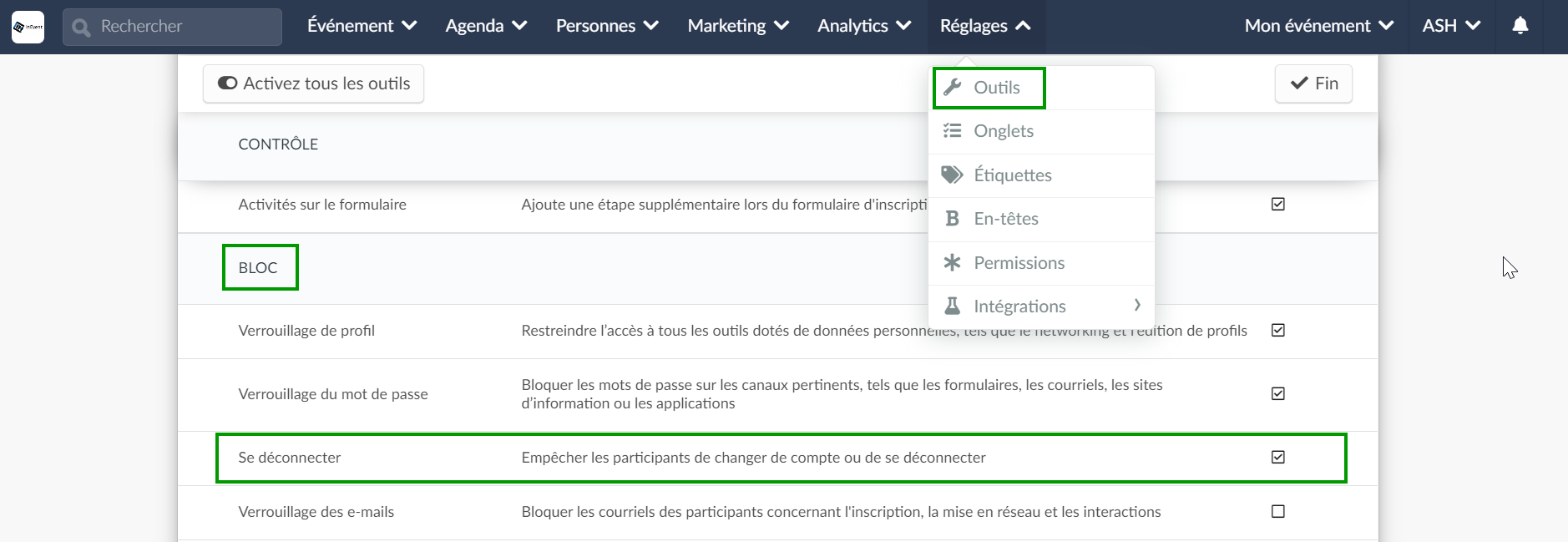Click the bold B icon beside En-têtes
1568x542 pixels.
click(x=952, y=218)
